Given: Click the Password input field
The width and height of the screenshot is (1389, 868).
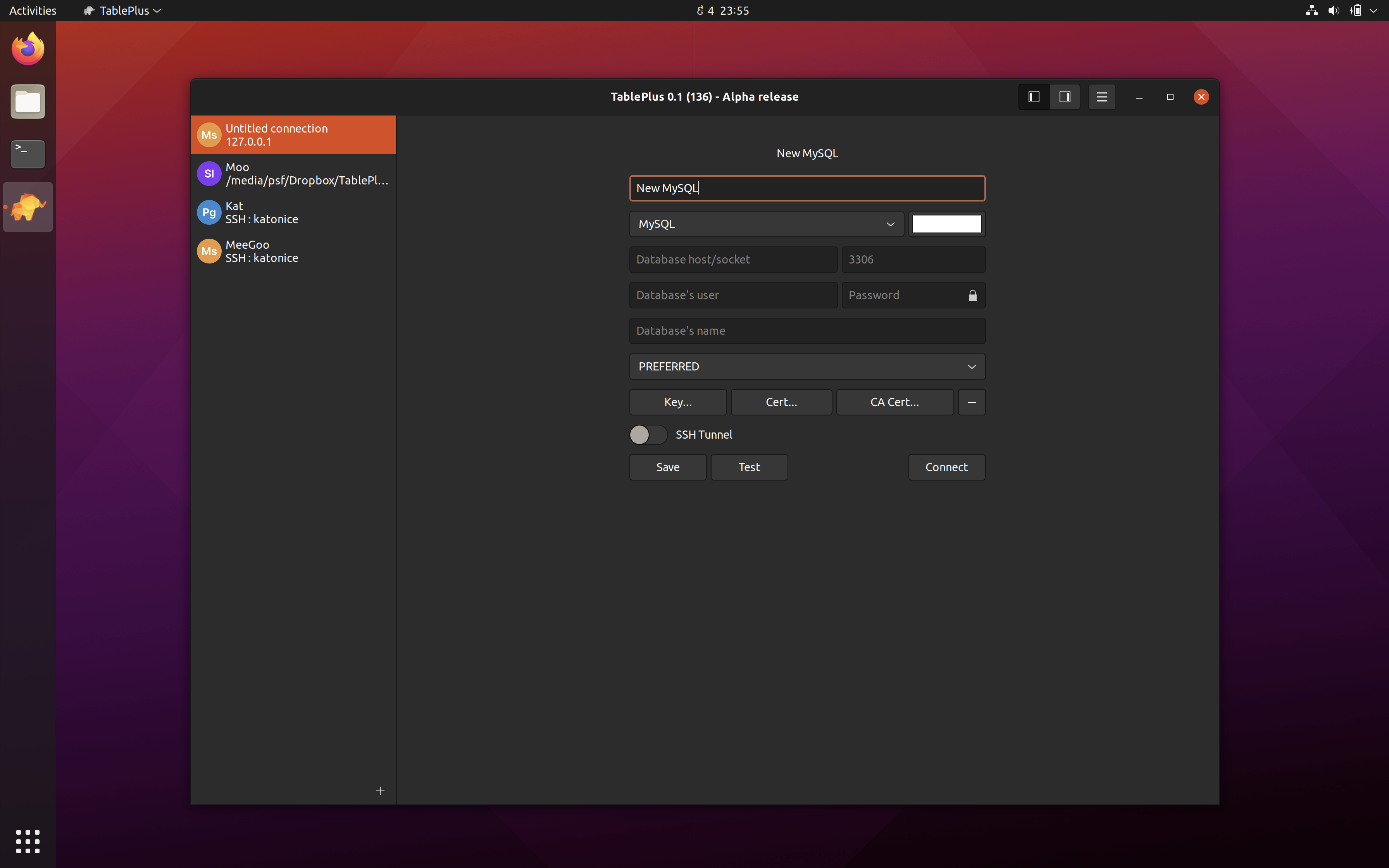Looking at the screenshot, I should [x=913, y=295].
